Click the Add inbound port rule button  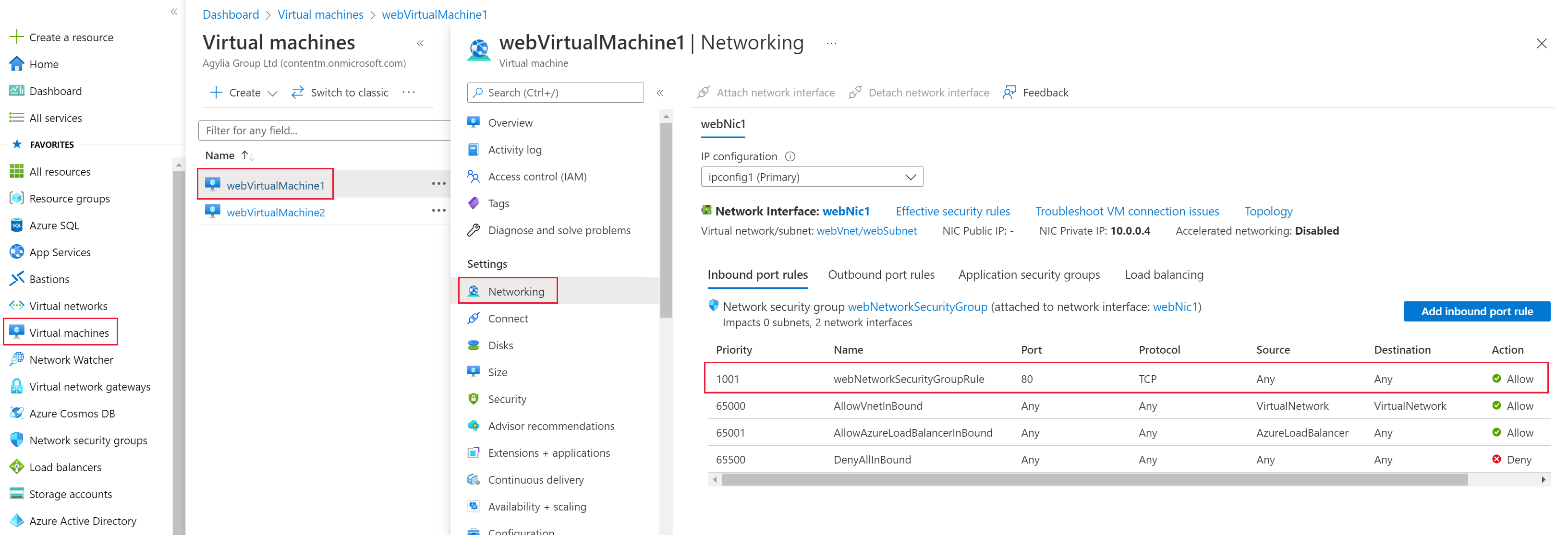click(x=1477, y=311)
